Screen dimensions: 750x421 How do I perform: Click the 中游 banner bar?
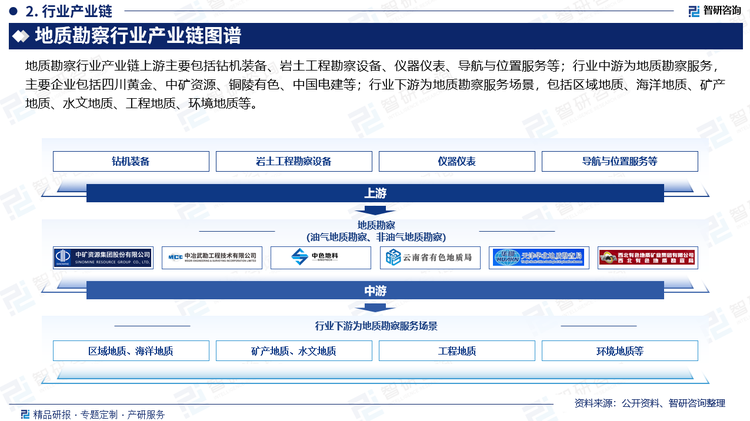pyautogui.click(x=375, y=290)
